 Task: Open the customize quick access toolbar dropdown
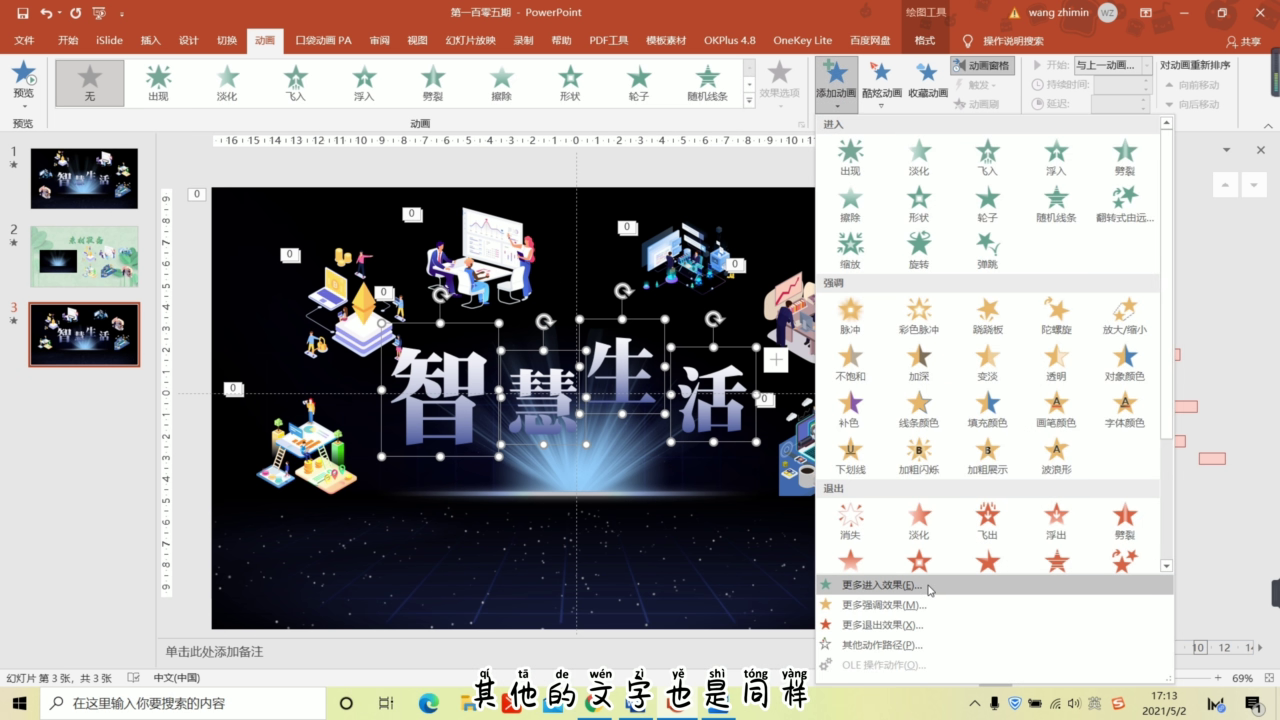click(x=122, y=14)
